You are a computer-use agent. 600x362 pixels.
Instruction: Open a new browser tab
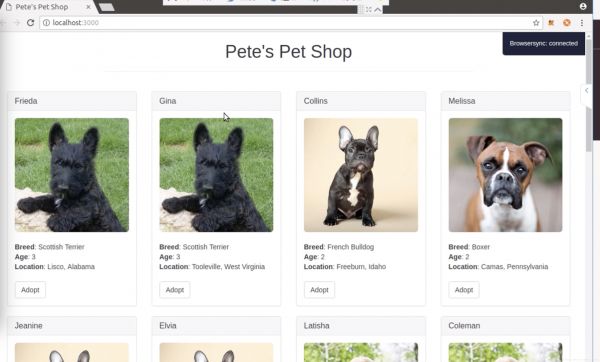(x=106, y=7)
